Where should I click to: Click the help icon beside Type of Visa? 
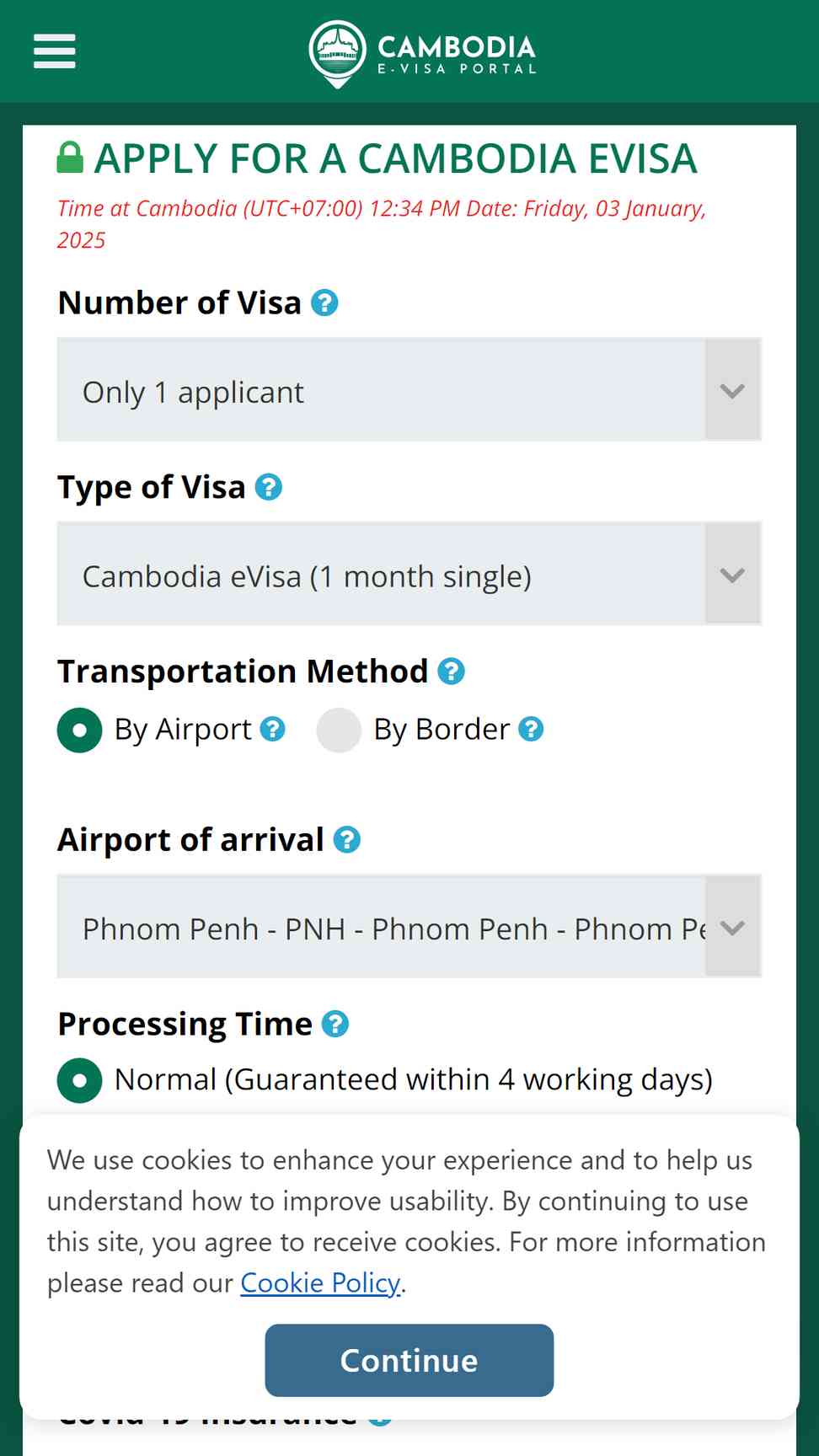[x=269, y=487]
